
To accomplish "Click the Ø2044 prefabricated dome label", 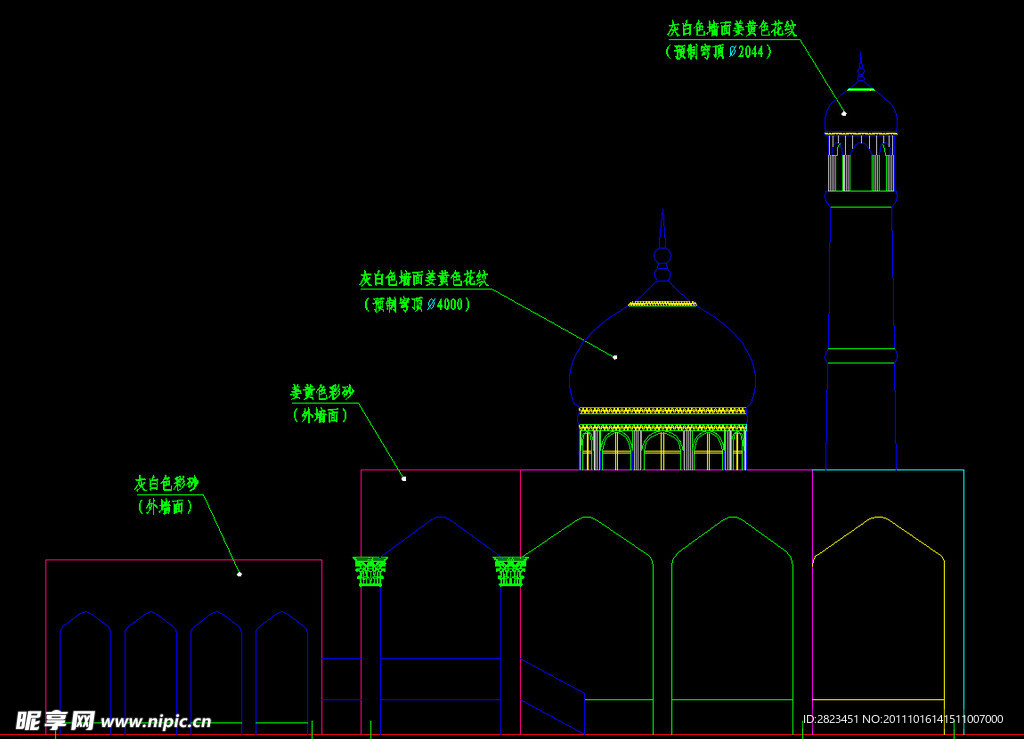I will pyautogui.click(x=718, y=52).
